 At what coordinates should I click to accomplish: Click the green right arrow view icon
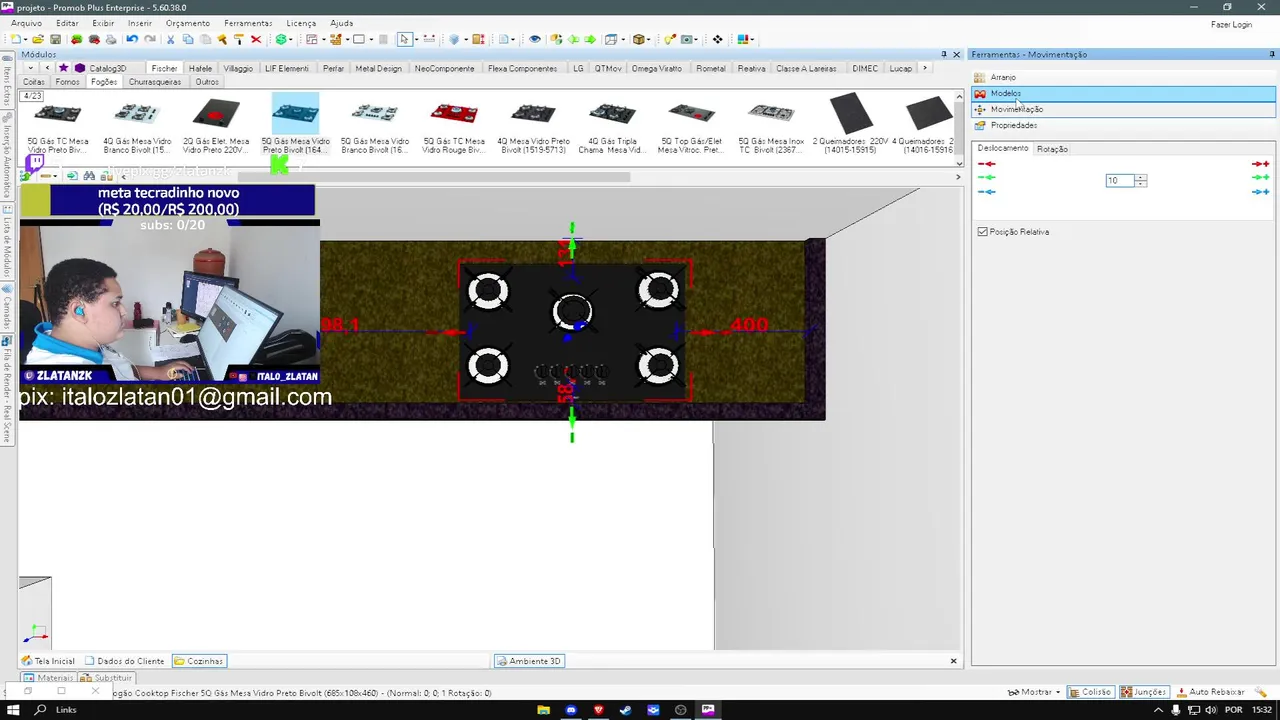(x=590, y=40)
